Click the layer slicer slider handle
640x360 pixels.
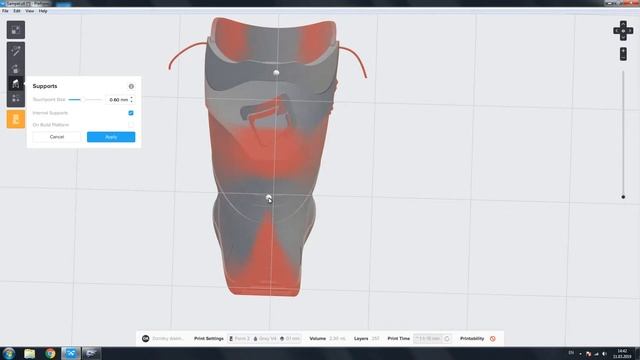[623, 197]
